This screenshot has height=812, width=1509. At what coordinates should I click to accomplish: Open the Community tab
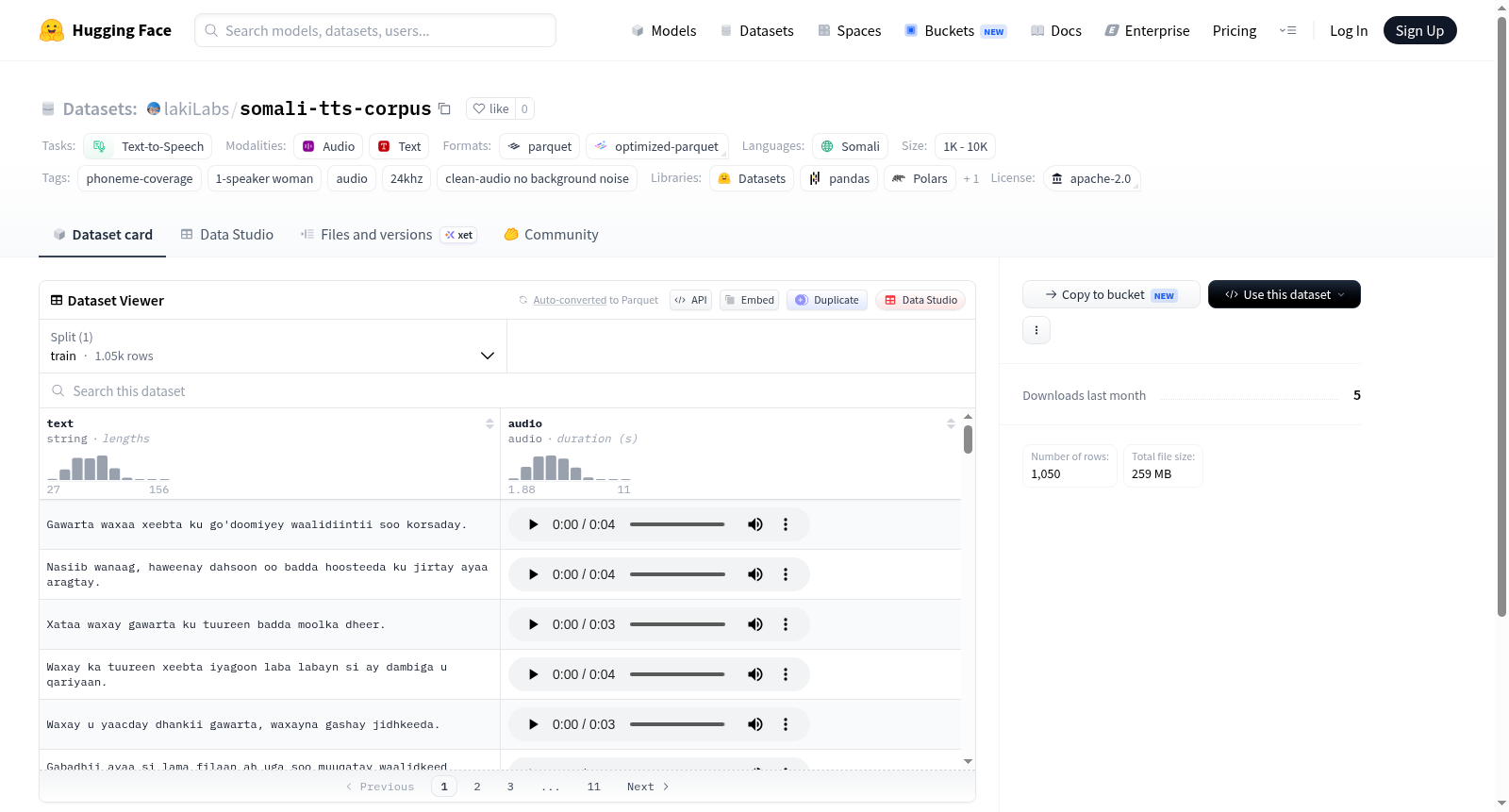[552, 235]
